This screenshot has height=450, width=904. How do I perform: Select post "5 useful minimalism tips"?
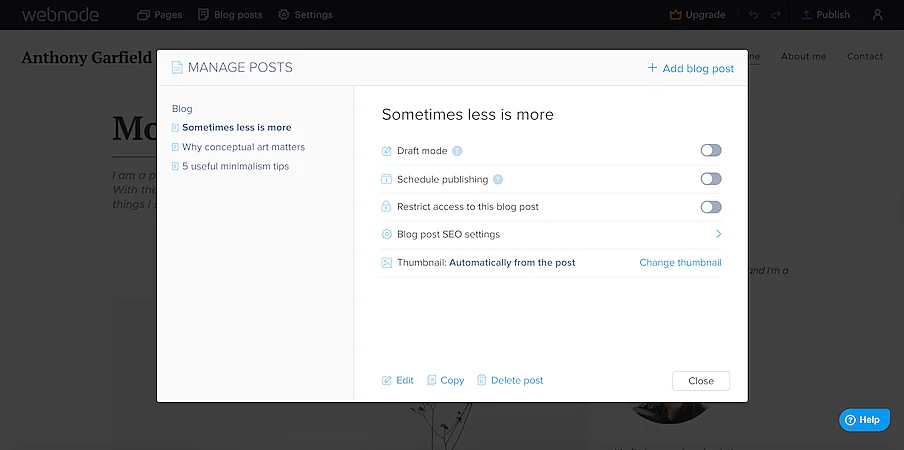[x=235, y=166]
